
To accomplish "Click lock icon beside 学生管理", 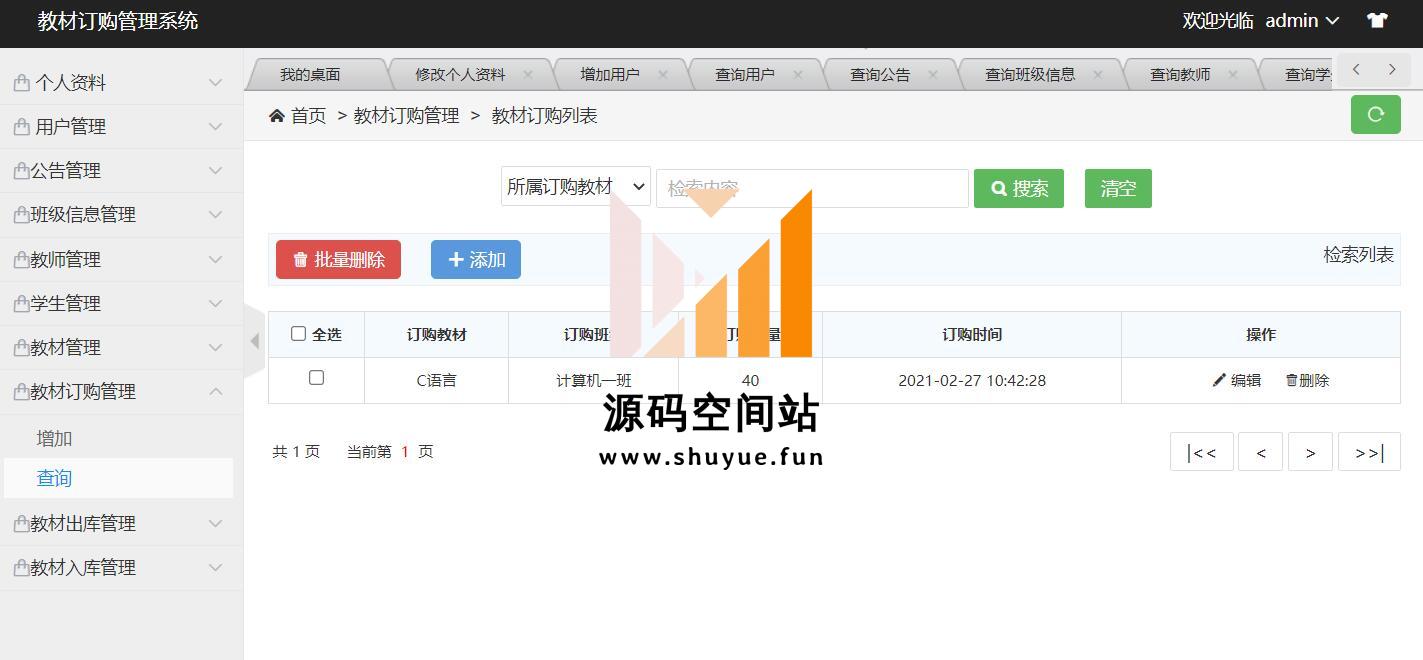I will [x=22, y=304].
